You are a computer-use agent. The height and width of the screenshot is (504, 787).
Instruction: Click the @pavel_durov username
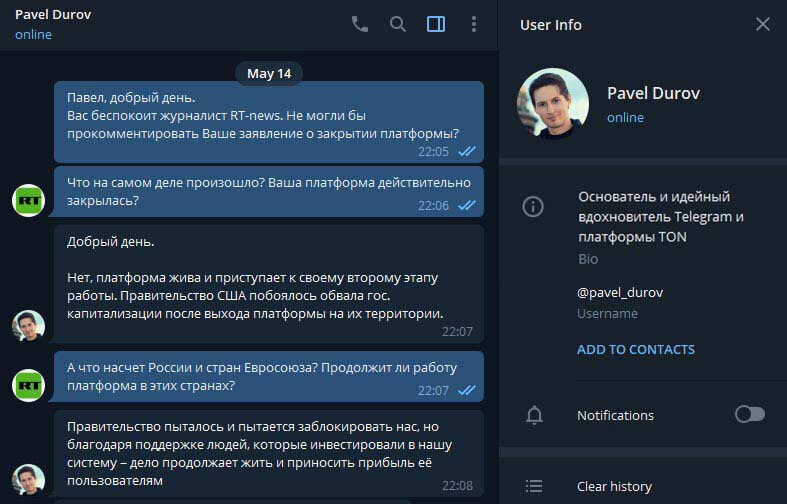click(x=620, y=293)
